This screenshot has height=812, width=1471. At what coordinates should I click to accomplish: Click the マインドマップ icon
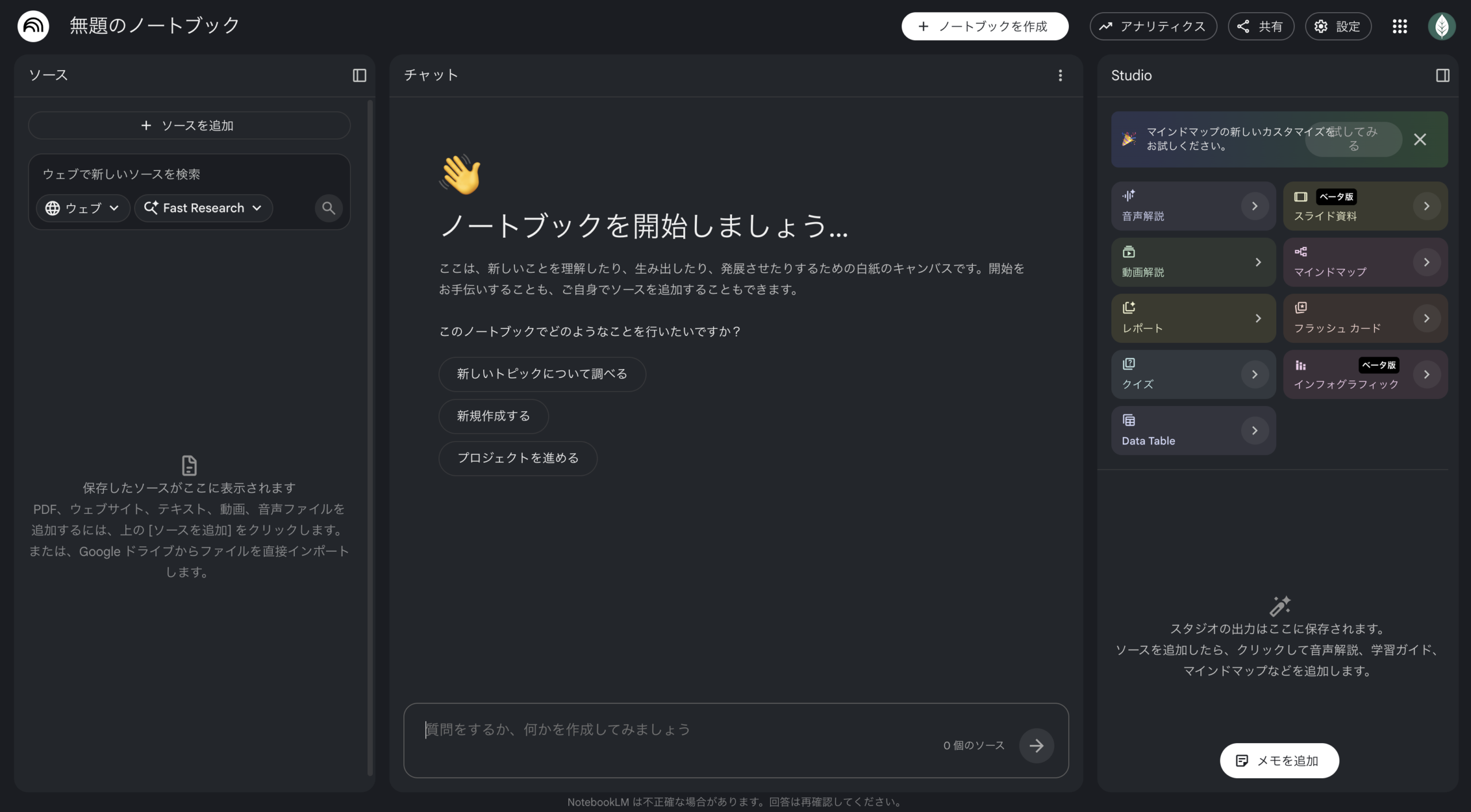click(1300, 252)
